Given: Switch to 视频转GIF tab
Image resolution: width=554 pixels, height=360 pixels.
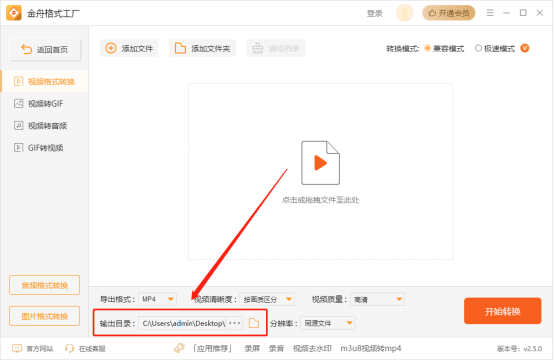Looking at the screenshot, I should (45, 104).
